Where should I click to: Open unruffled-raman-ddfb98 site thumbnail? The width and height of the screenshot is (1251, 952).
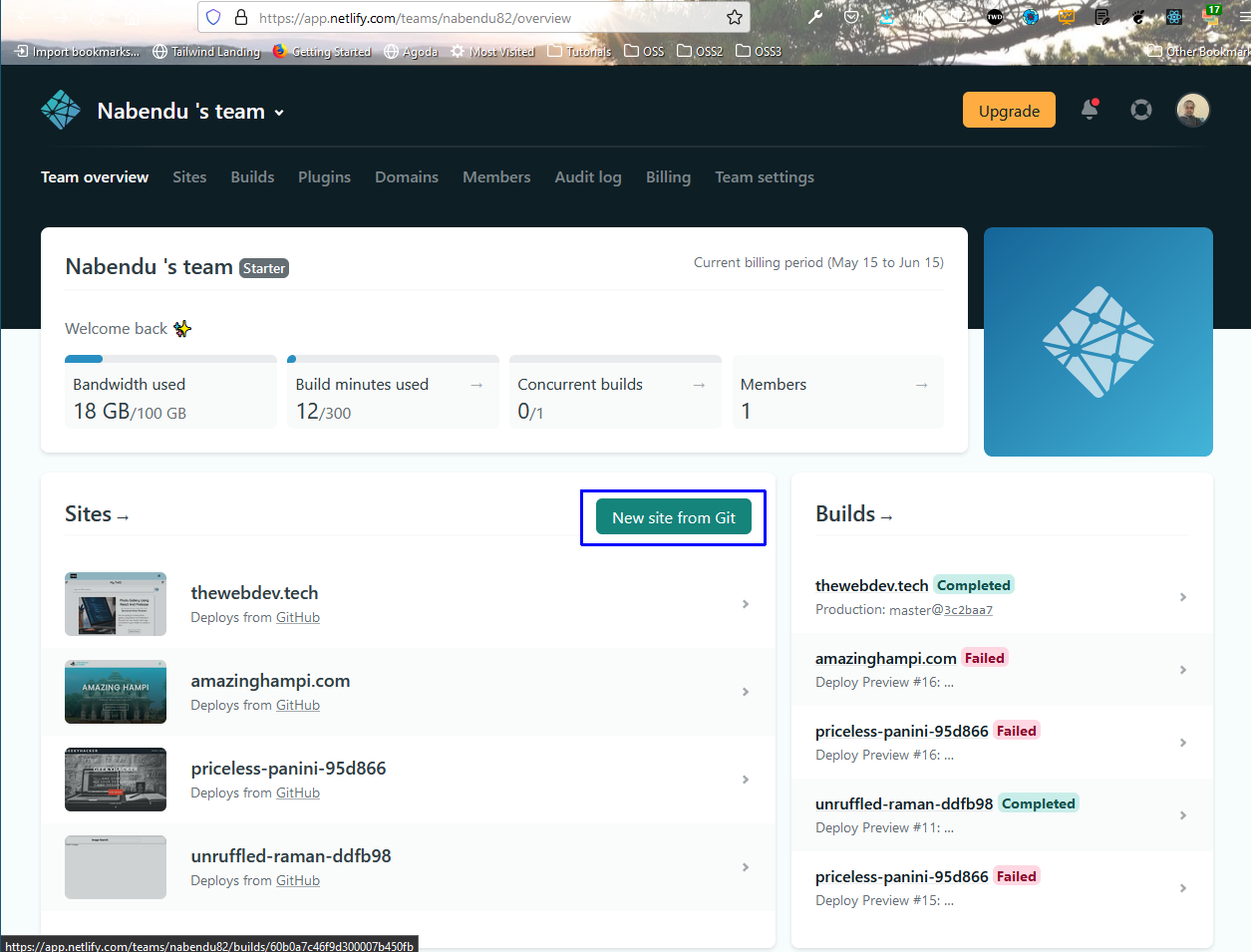(x=116, y=867)
